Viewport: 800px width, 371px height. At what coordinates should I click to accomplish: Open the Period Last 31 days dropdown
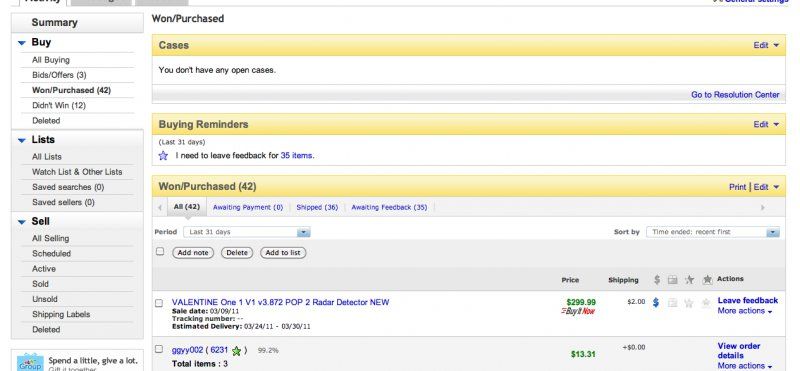click(247, 232)
